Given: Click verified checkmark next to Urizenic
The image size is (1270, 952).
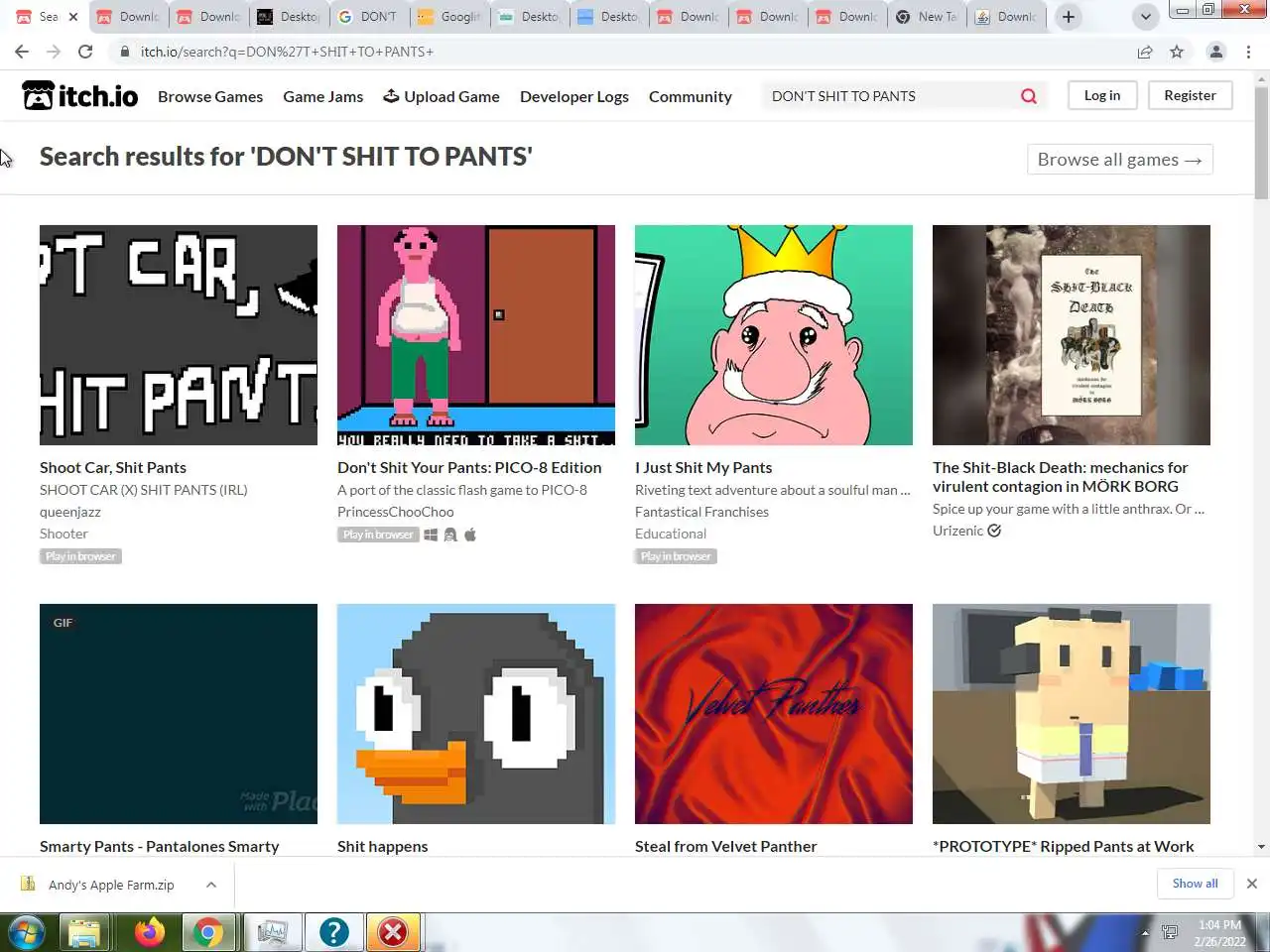Looking at the screenshot, I should [994, 531].
